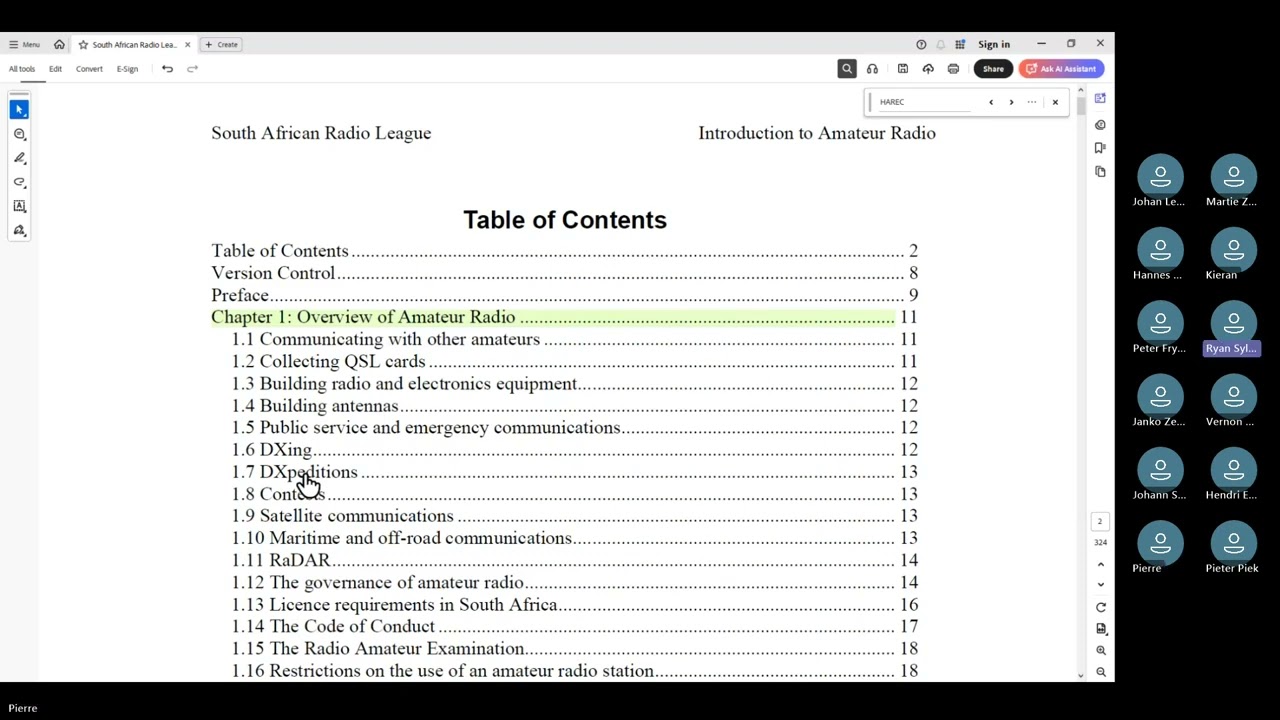This screenshot has width=1280, height=720.
Task: Go to the previous search result
Action: (991, 102)
